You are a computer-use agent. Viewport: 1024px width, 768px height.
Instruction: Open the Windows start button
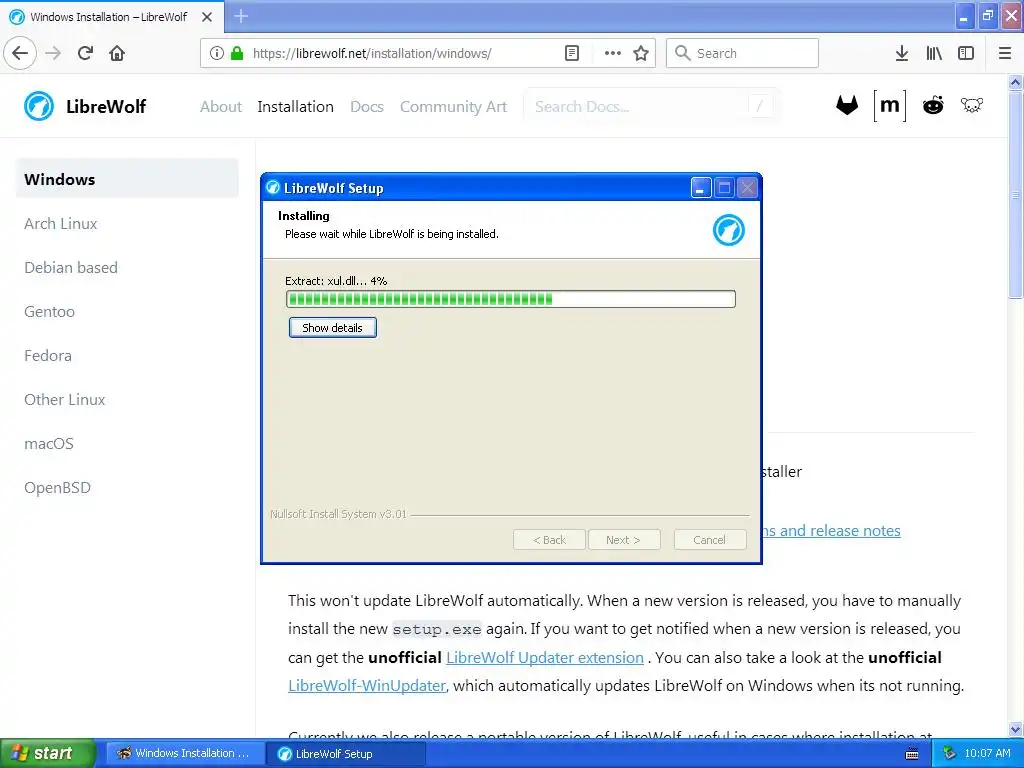47,754
